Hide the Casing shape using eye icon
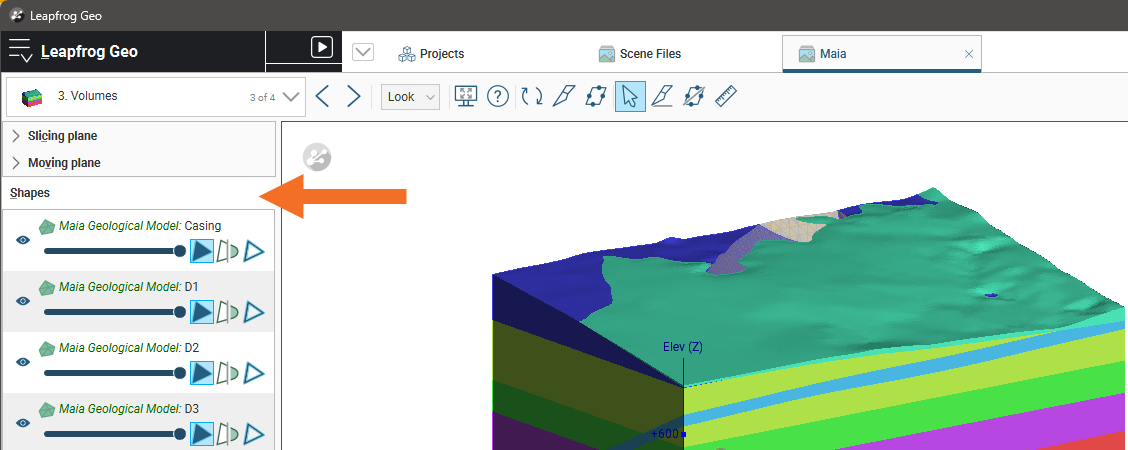The width and height of the screenshot is (1128, 450). click(22, 240)
